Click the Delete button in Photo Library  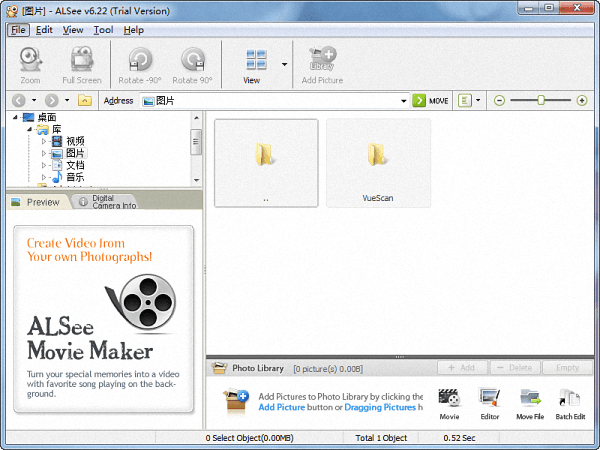(x=515, y=368)
